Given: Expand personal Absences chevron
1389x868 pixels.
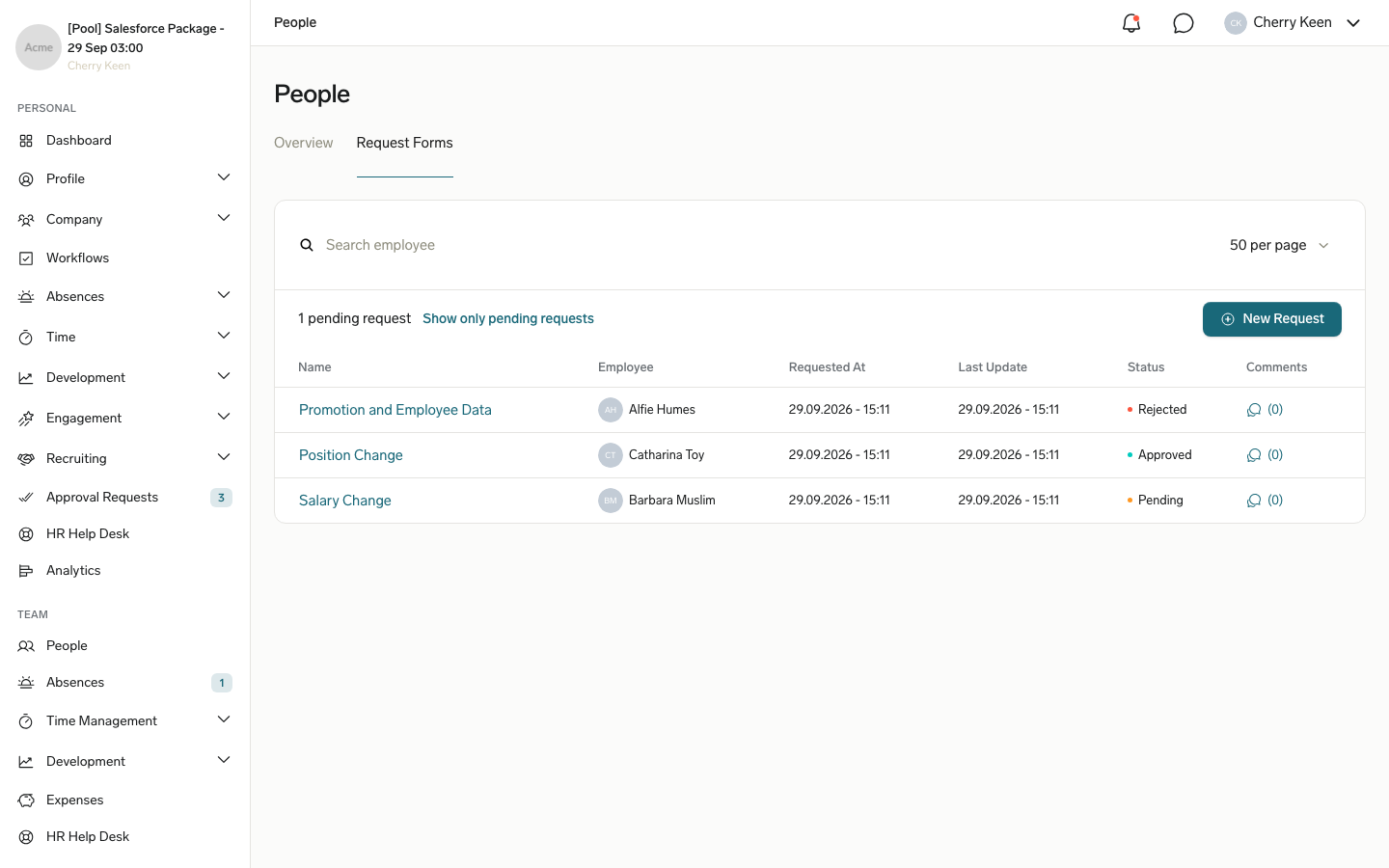Looking at the screenshot, I should 224,295.
